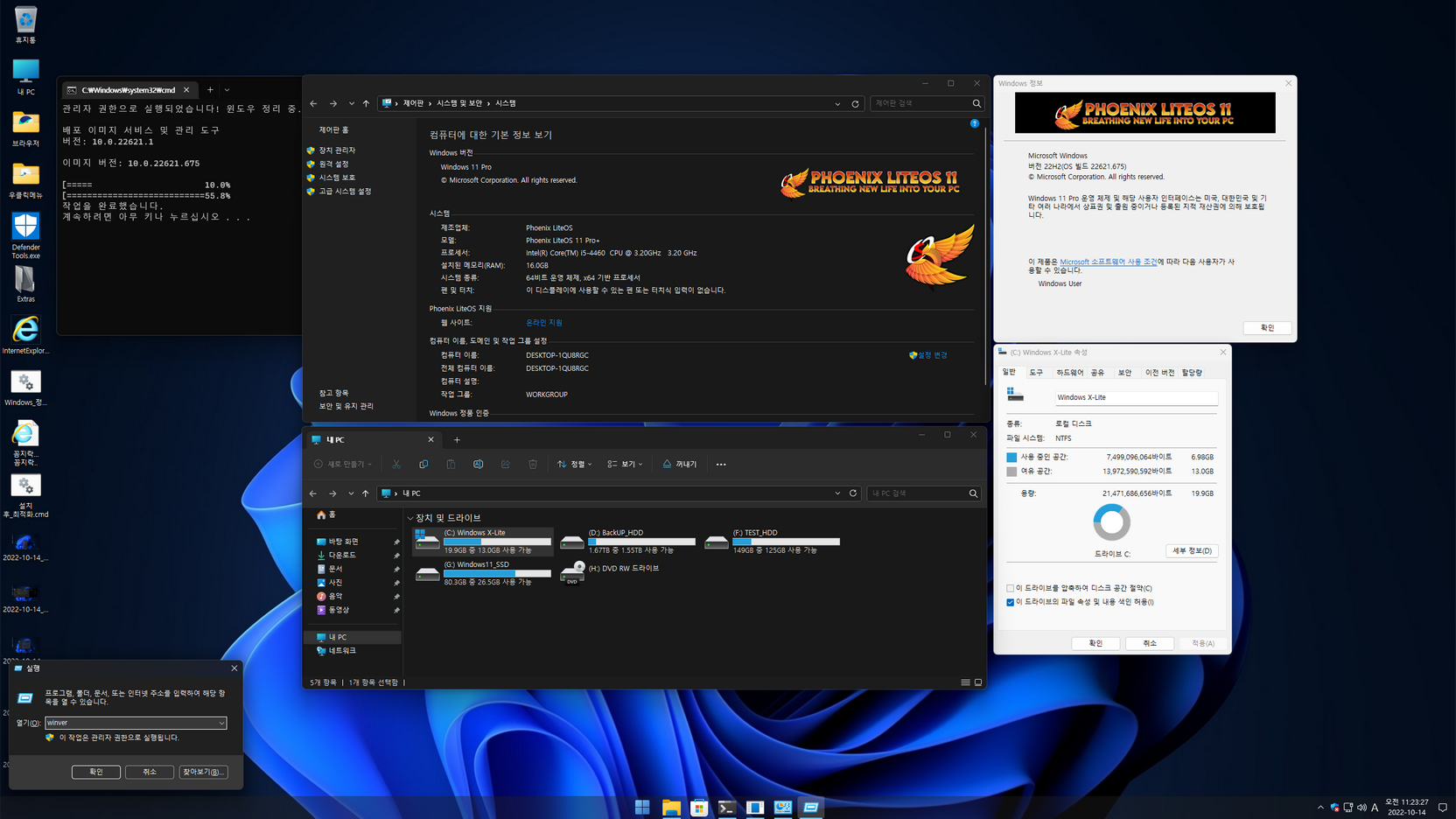
Task: Switch to the 이전 버전 tab in properties dialog
Action: [x=1159, y=373]
